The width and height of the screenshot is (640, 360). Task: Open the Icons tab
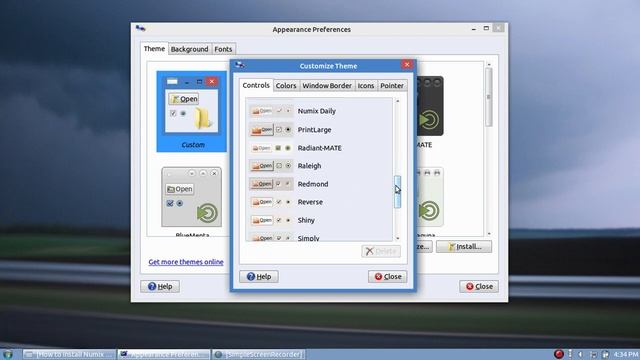point(366,86)
